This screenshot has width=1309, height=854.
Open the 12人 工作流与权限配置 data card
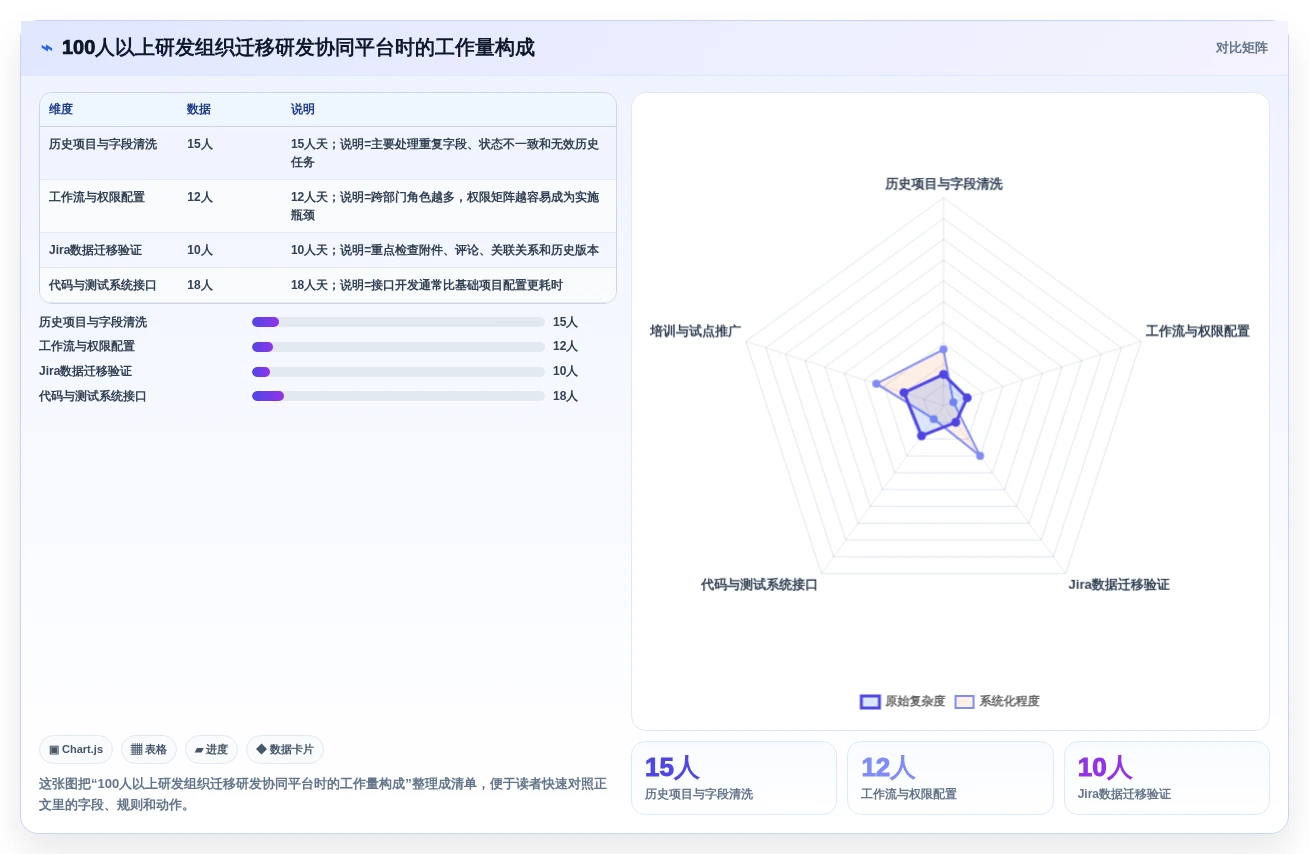[950, 778]
